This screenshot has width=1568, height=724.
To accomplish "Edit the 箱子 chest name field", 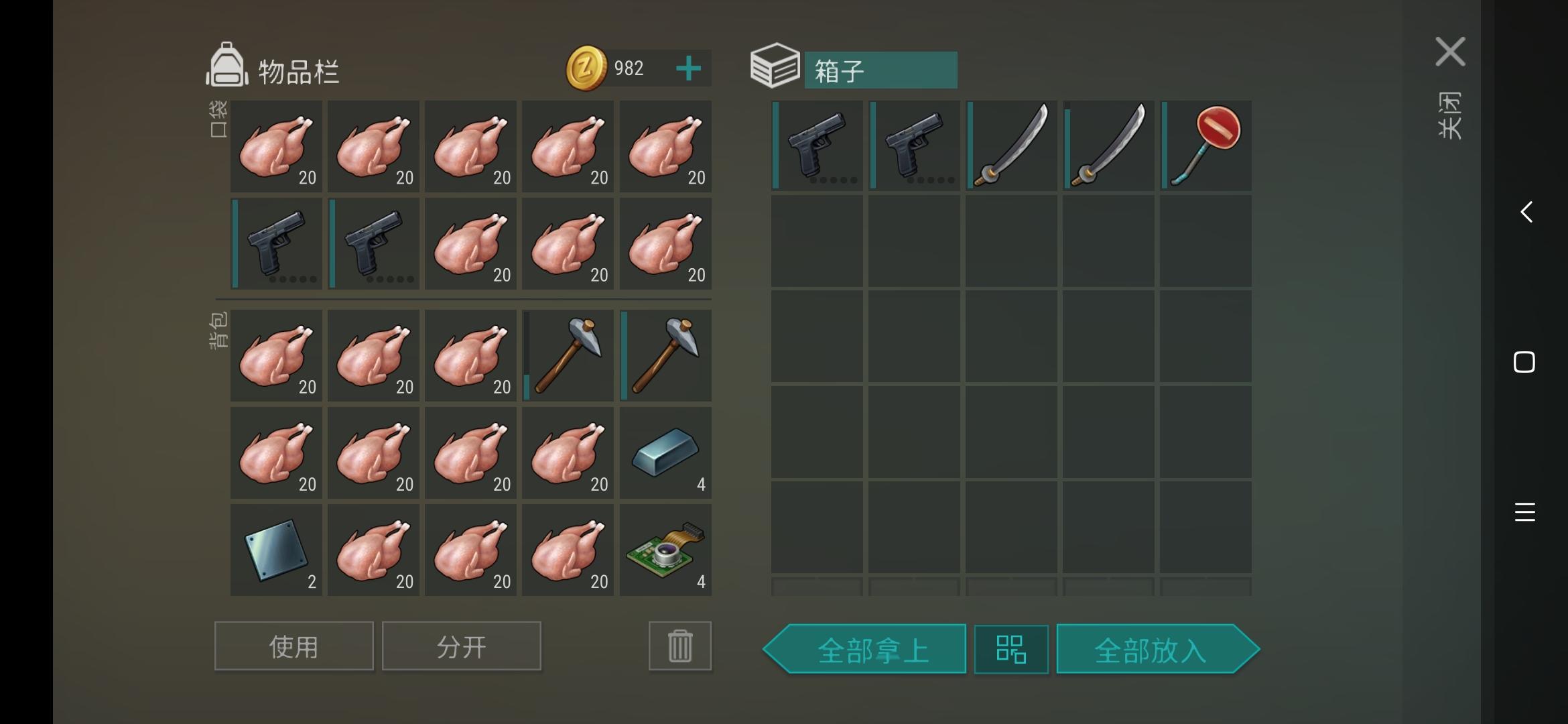I will (x=880, y=70).
